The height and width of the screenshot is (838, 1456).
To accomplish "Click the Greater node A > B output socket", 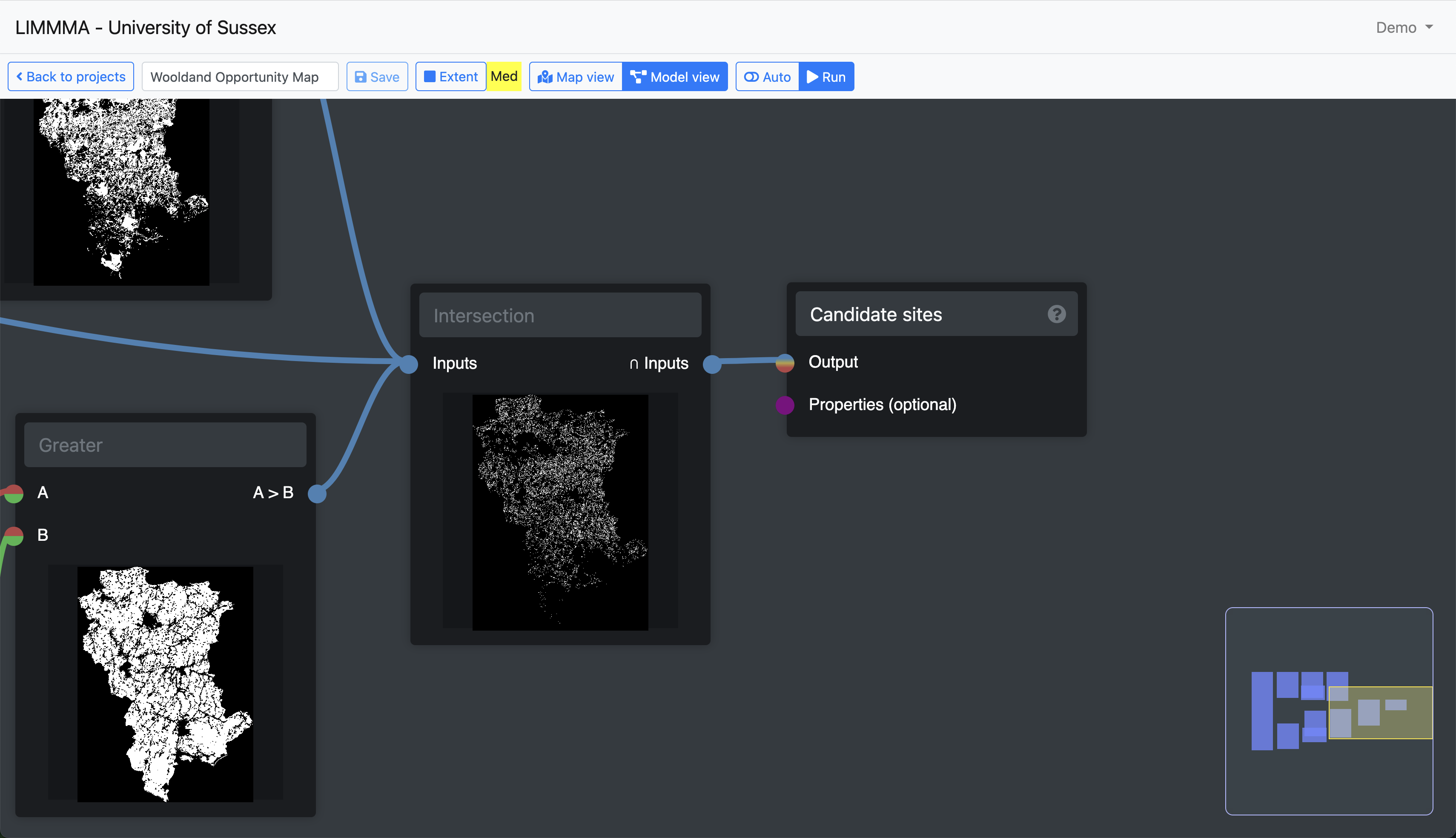I will tap(317, 493).
